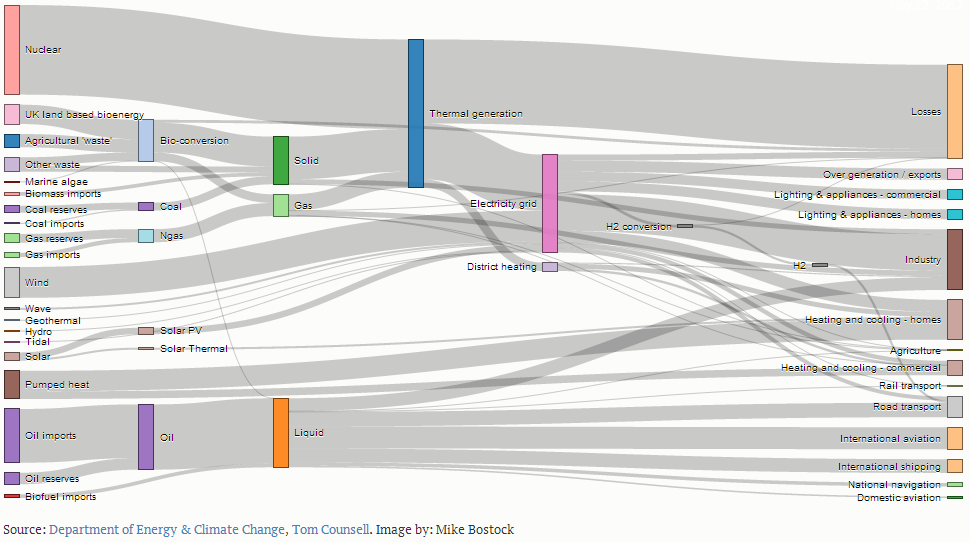Image resolution: width=970 pixels, height=542 pixels.
Task: Select the Biofuel imports label
Action: coord(61,496)
